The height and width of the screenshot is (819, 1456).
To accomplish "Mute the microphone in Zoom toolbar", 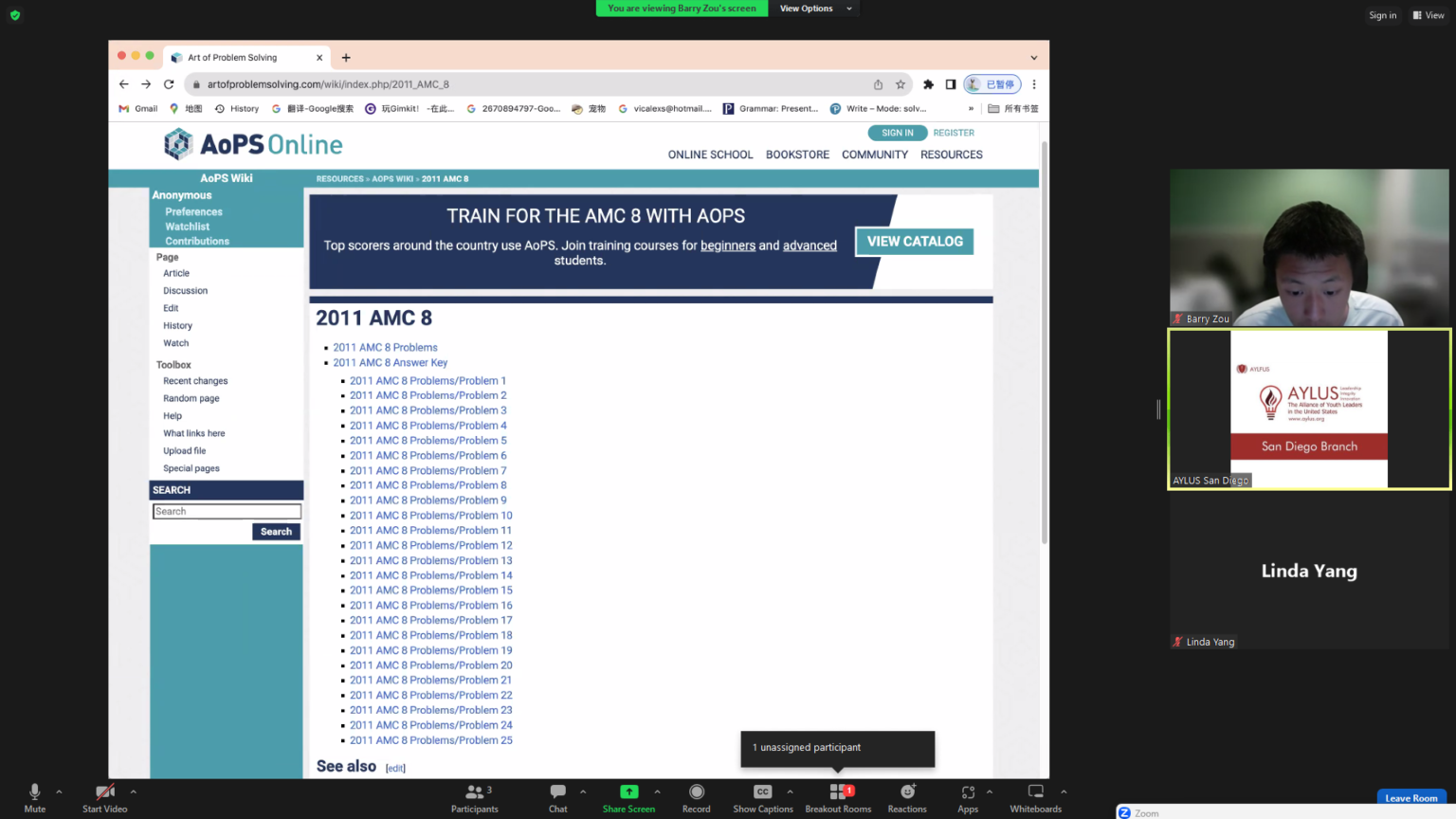I will pos(35,798).
